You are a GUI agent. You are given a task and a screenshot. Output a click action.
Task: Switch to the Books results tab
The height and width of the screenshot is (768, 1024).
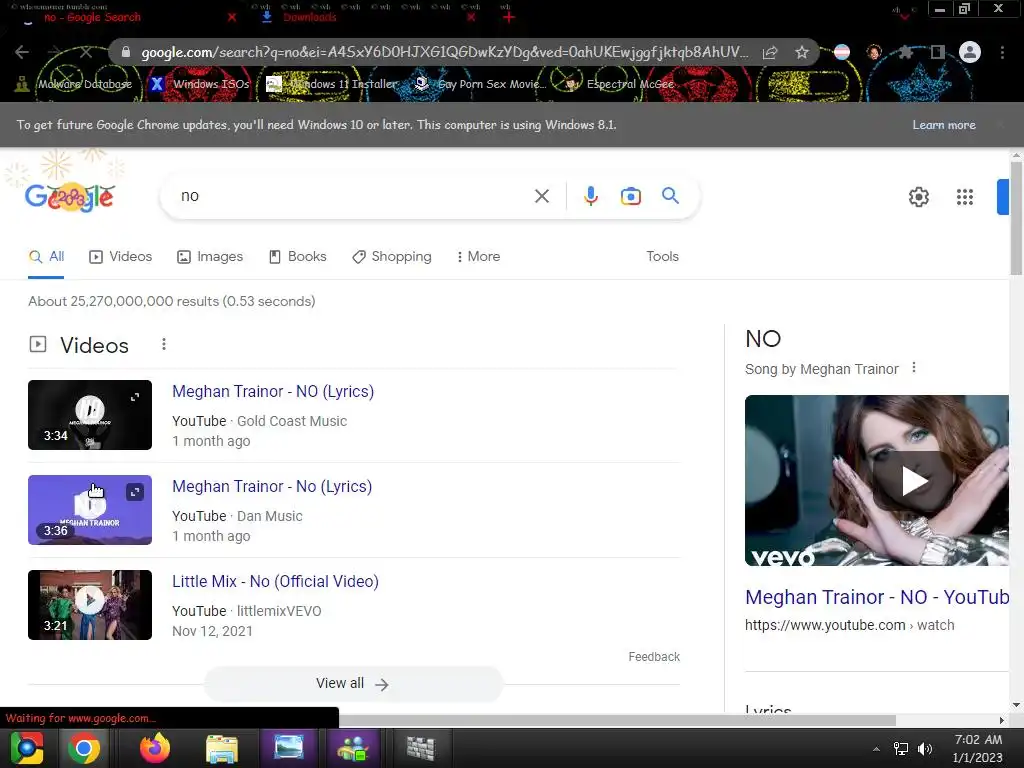(297, 257)
